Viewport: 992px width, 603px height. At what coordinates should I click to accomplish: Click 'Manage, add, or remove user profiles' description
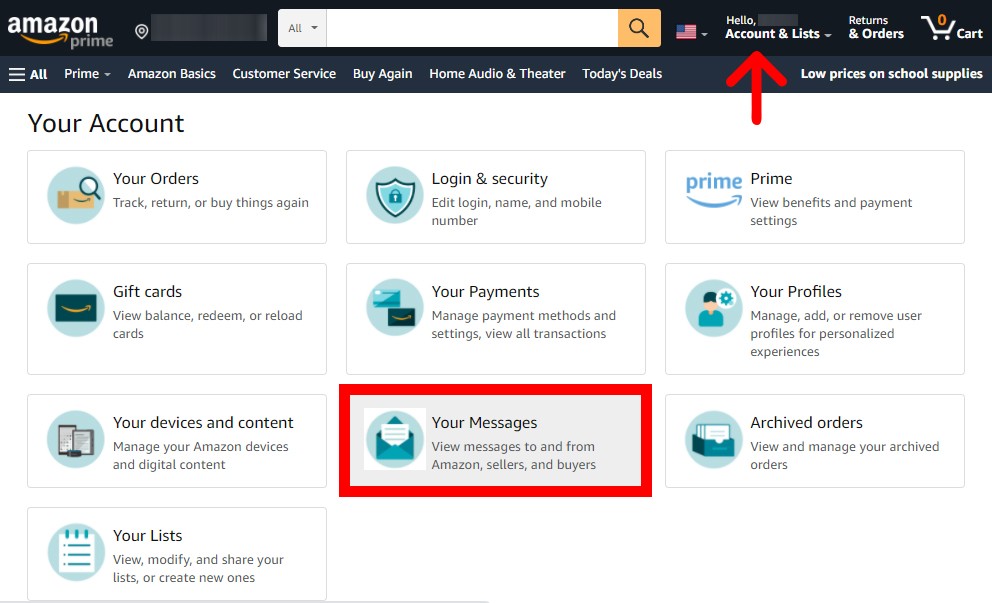[836, 333]
